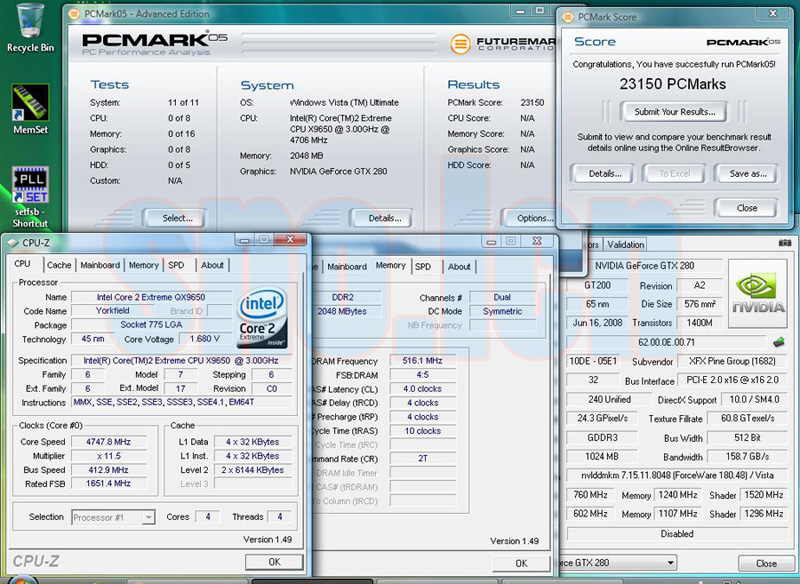Screen dimensions: 800x584
Task: Click the 23150 PCMarks score text
Action: [673, 84]
